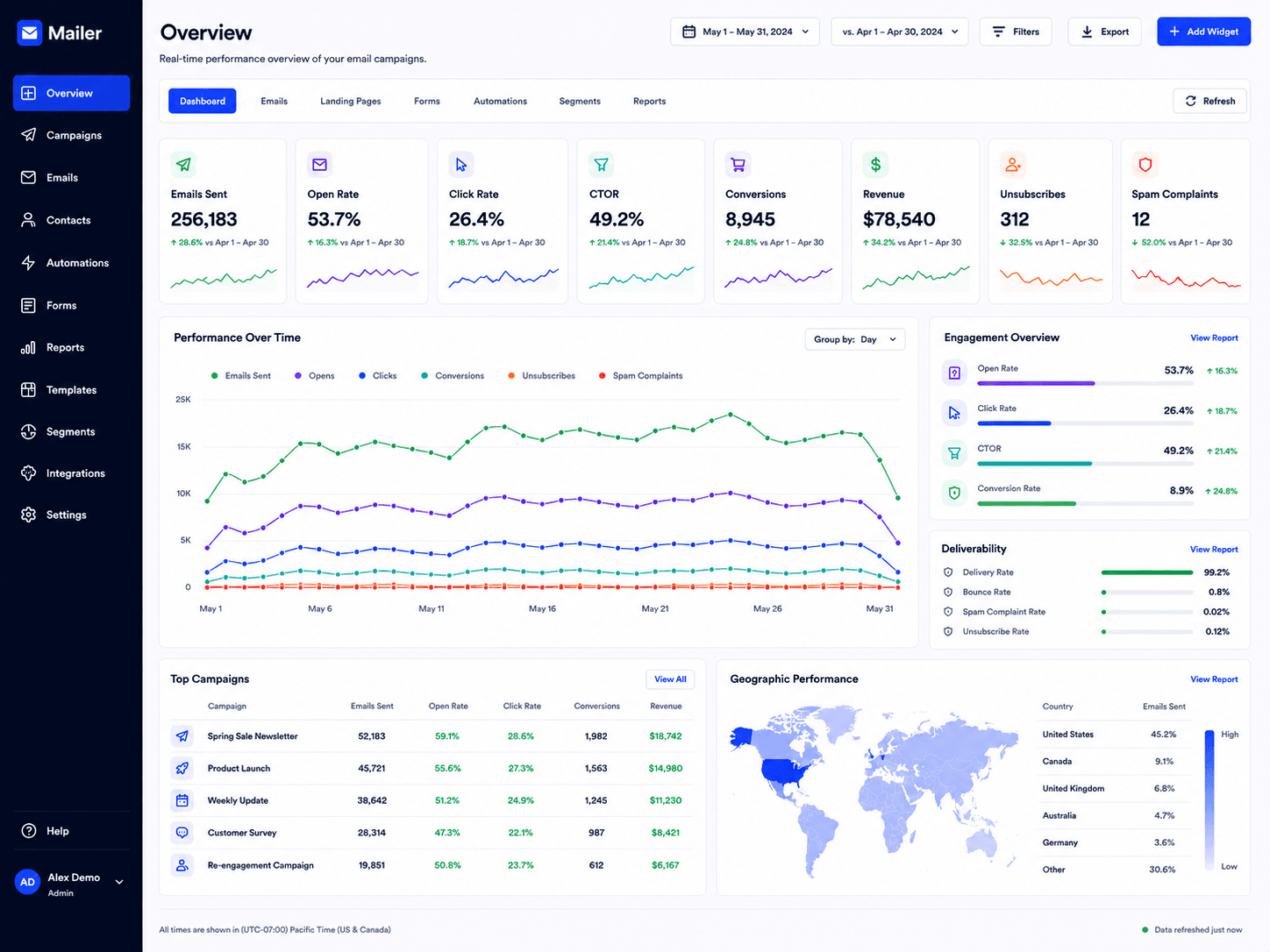Click the Spam Complaints shield card icon

tap(1145, 164)
